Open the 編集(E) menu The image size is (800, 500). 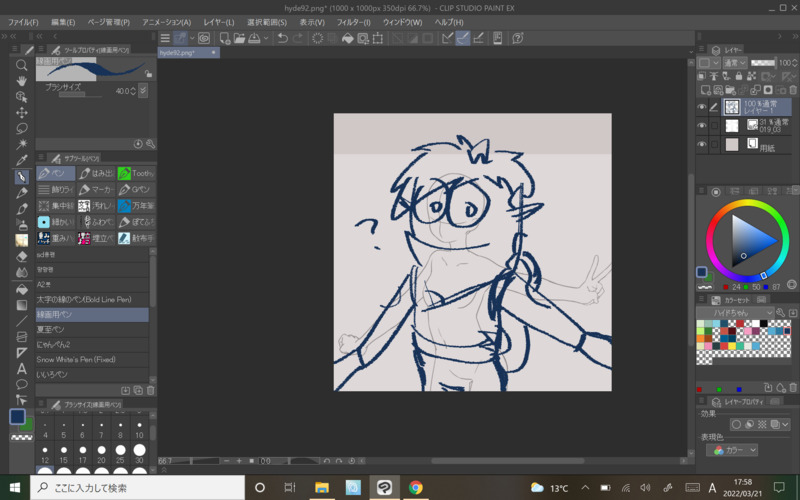(x=63, y=22)
